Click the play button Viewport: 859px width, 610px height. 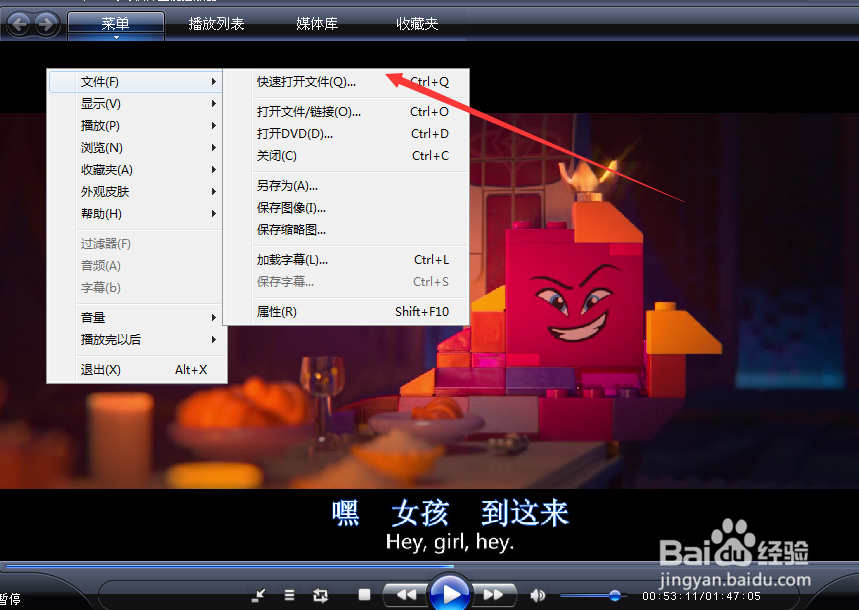tap(450, 594)
